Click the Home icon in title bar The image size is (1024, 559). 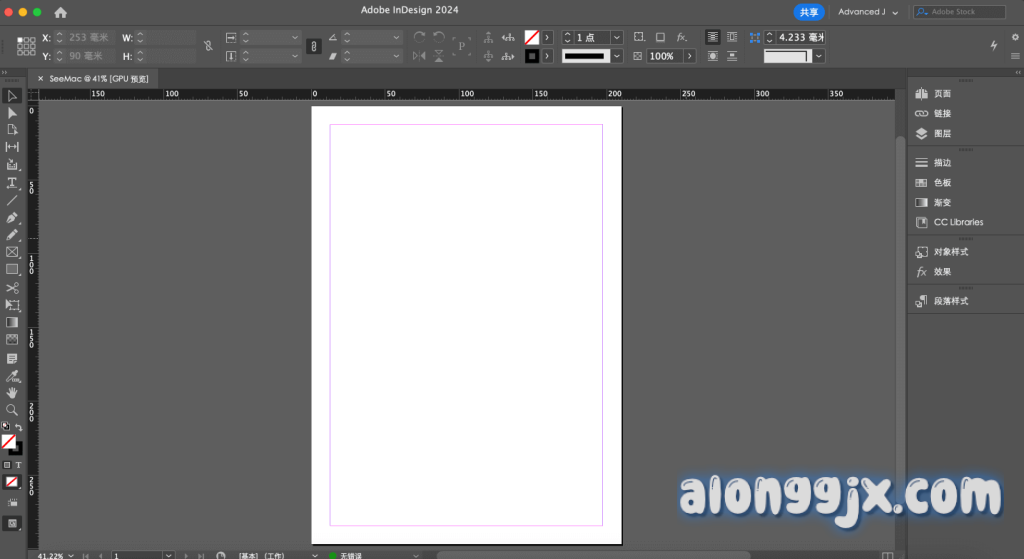60,12
